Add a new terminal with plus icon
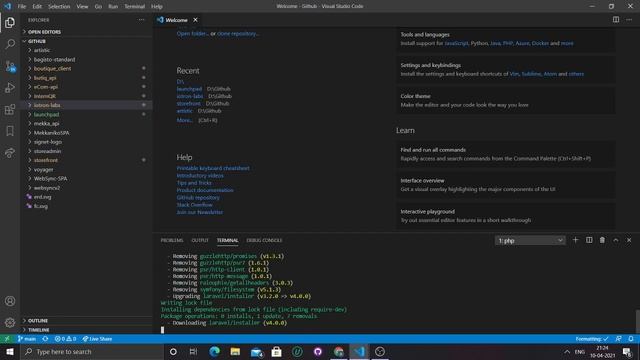640x360 pixels. [576, 240]
